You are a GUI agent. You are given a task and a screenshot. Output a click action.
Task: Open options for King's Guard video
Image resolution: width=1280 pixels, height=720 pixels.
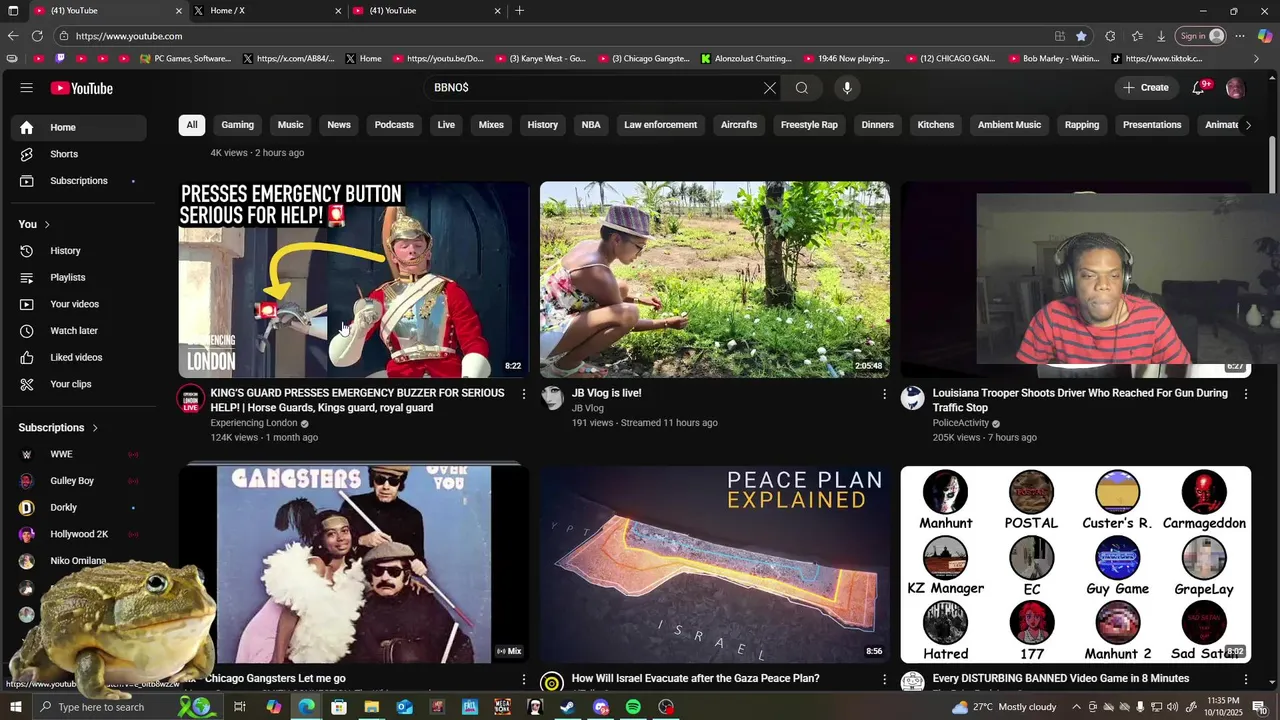(x=523, y=394)
